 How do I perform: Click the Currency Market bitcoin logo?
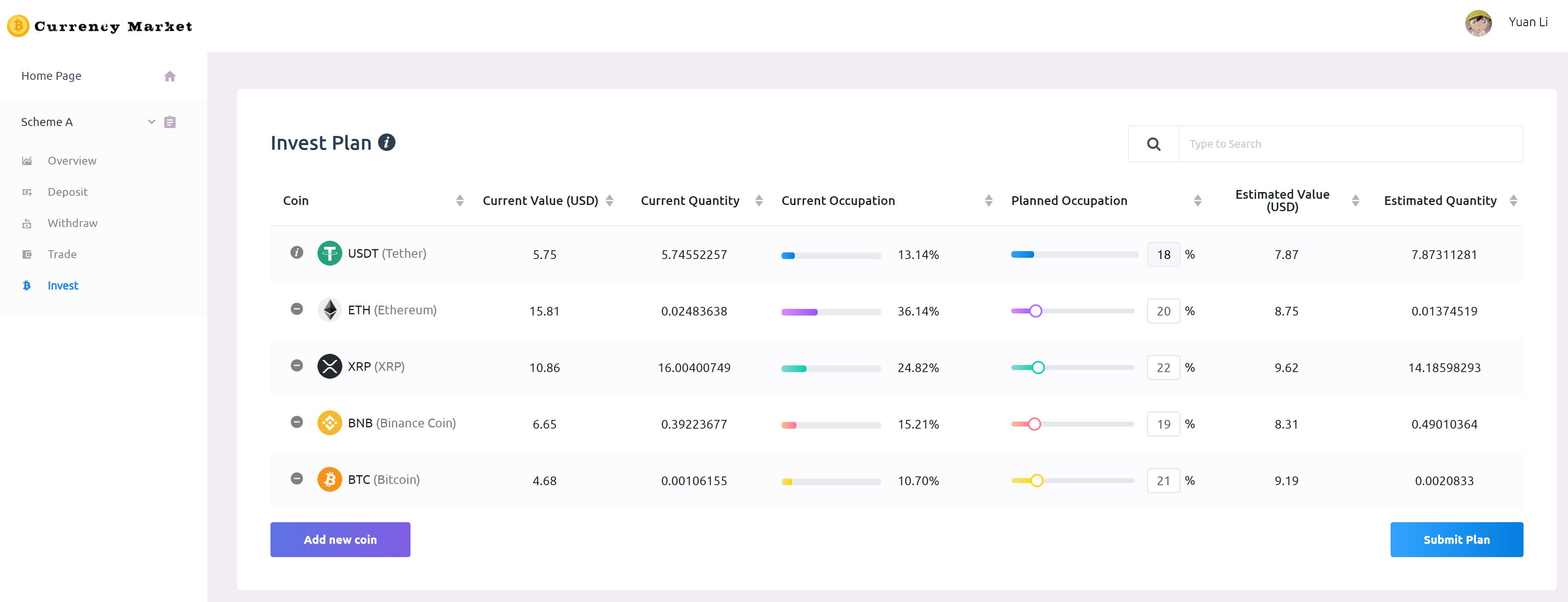17,26
